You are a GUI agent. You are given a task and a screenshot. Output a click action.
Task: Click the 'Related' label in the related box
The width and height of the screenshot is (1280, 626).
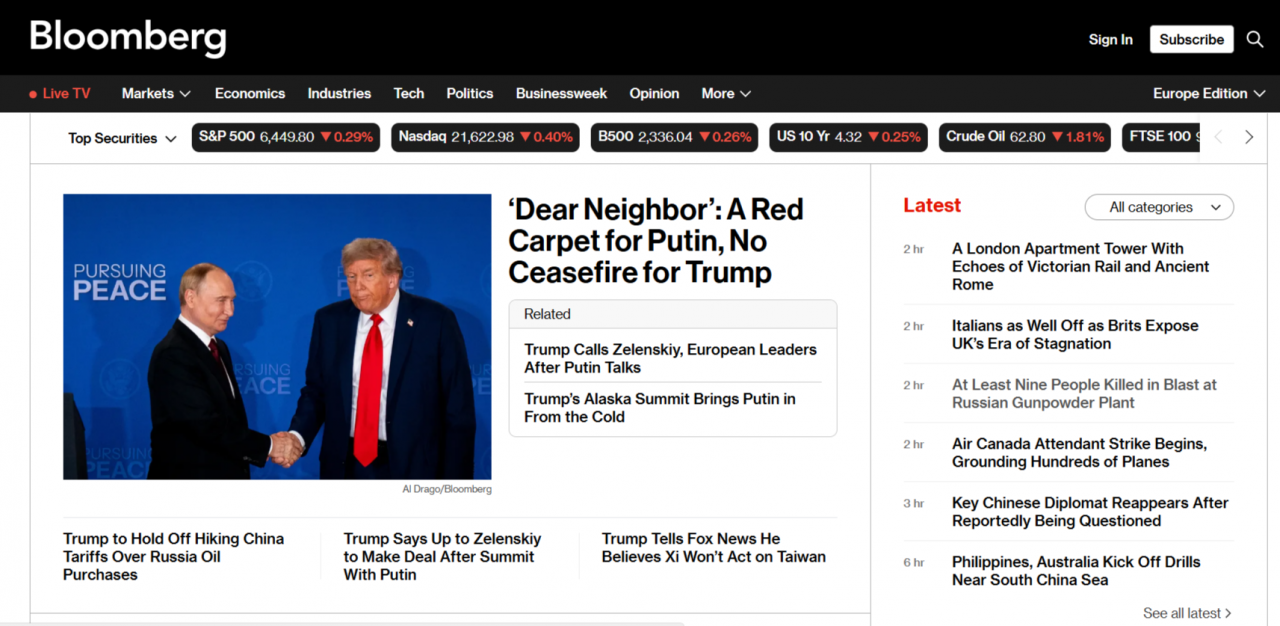click(x=547, y=313)
